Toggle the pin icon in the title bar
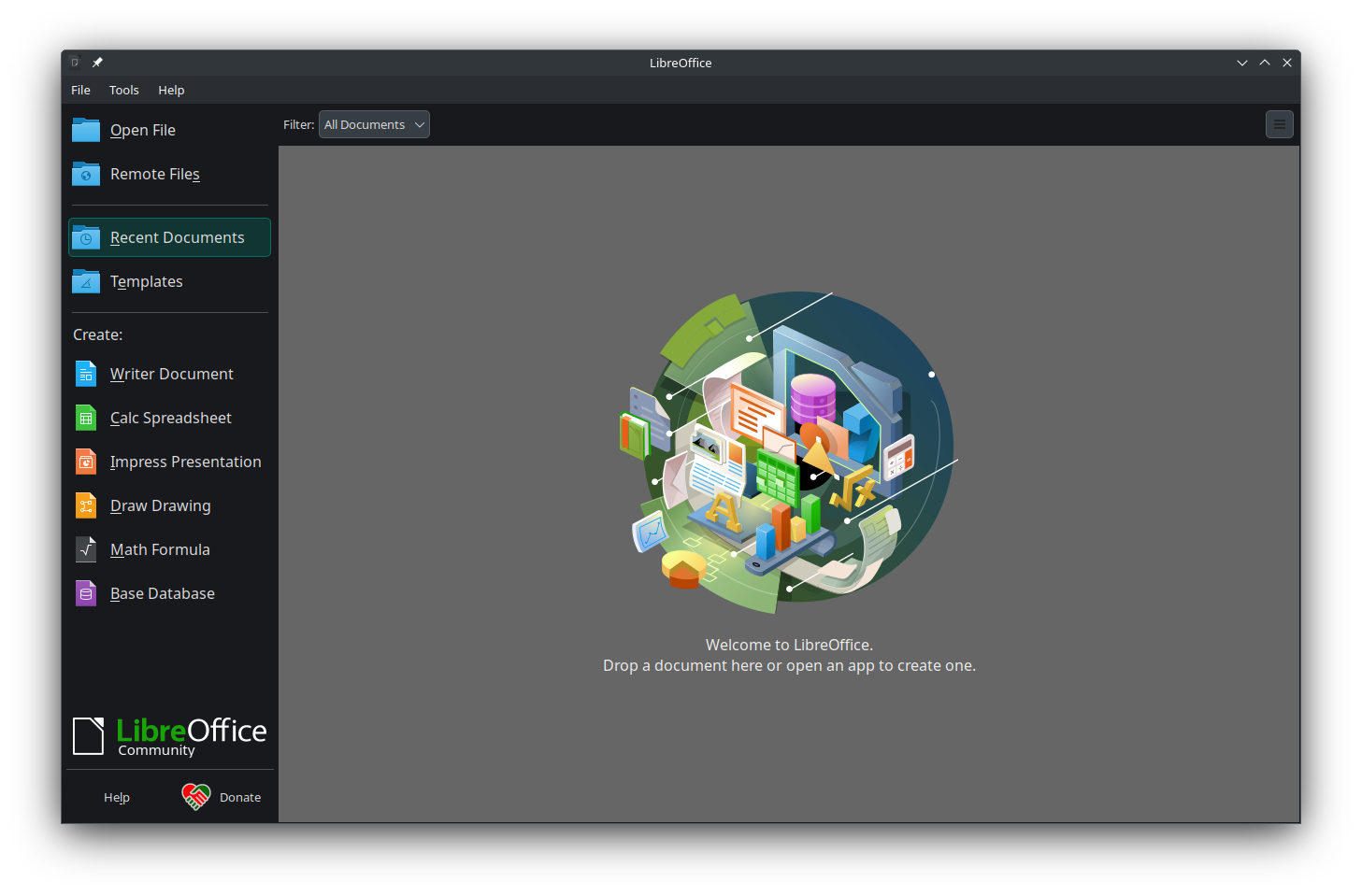 [x=97, y=63]
